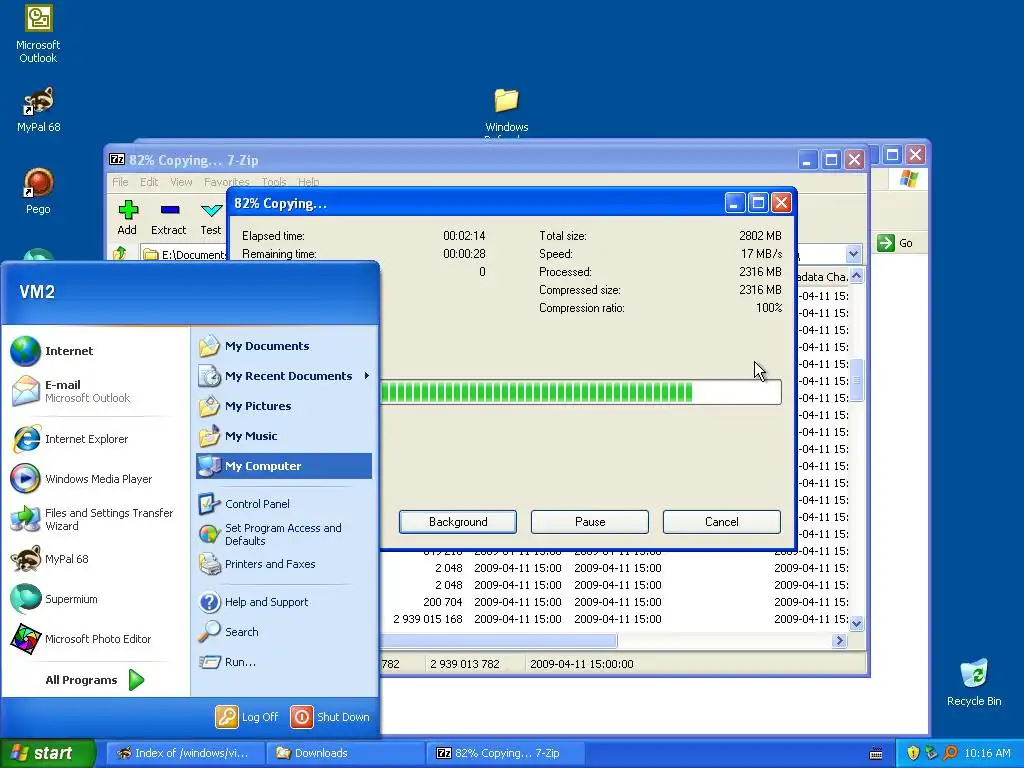Open Set Program Access and Defaults
1024x768 pixels.
(283, 534)
